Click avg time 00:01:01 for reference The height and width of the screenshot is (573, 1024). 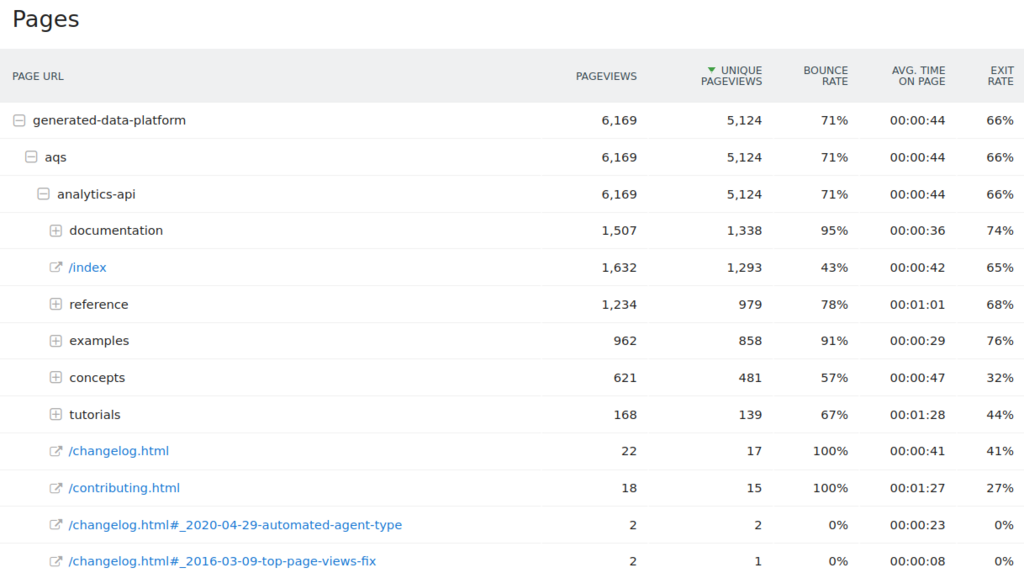[x=918, y=304]
